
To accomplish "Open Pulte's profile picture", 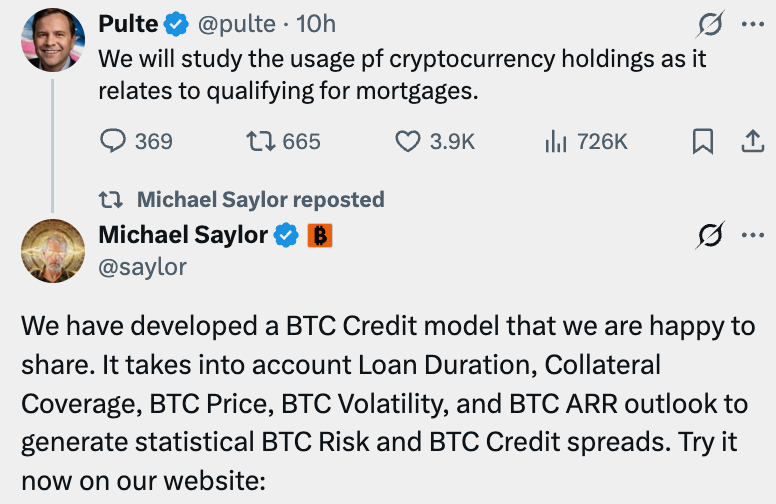I will coord(53,40).
